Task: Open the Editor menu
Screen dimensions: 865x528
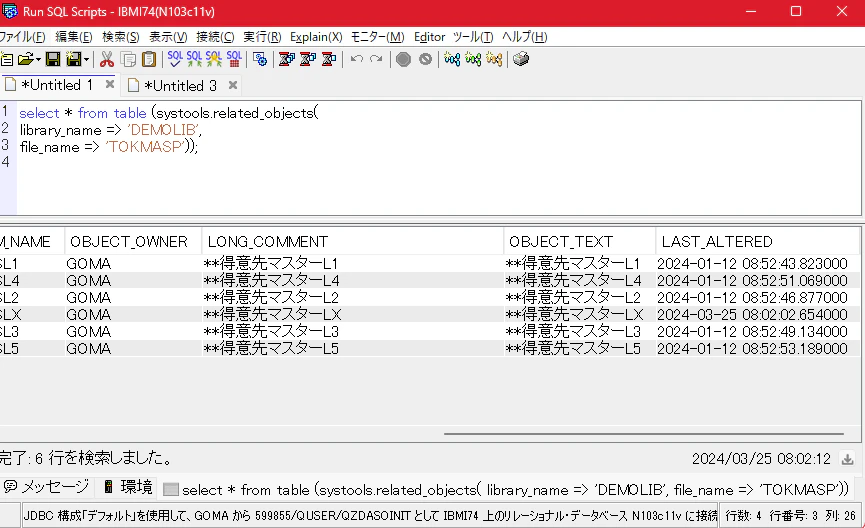Action: coord(429,37)
